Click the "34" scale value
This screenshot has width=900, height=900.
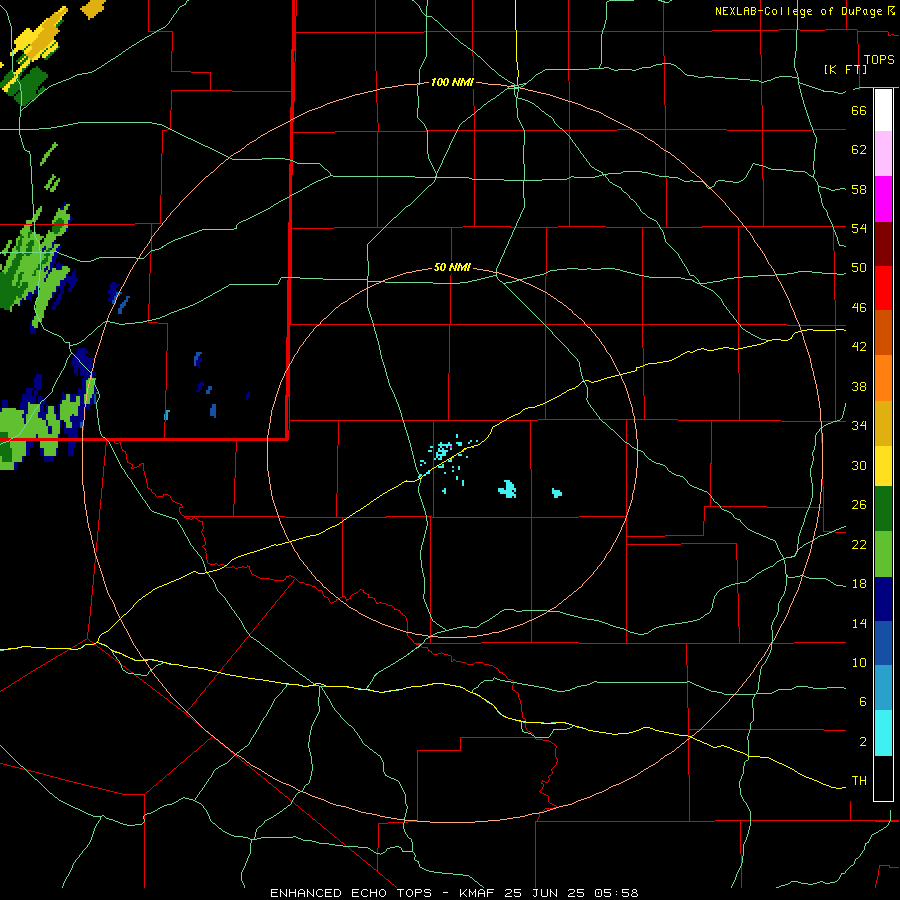[859, 426]
